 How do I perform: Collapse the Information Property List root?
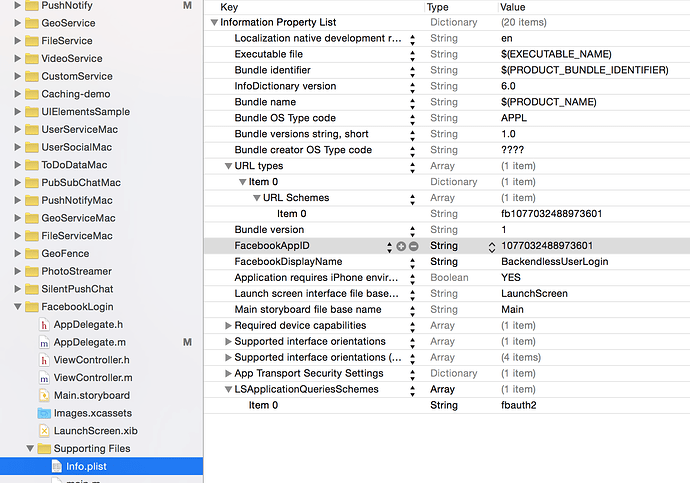pos(214,22)
